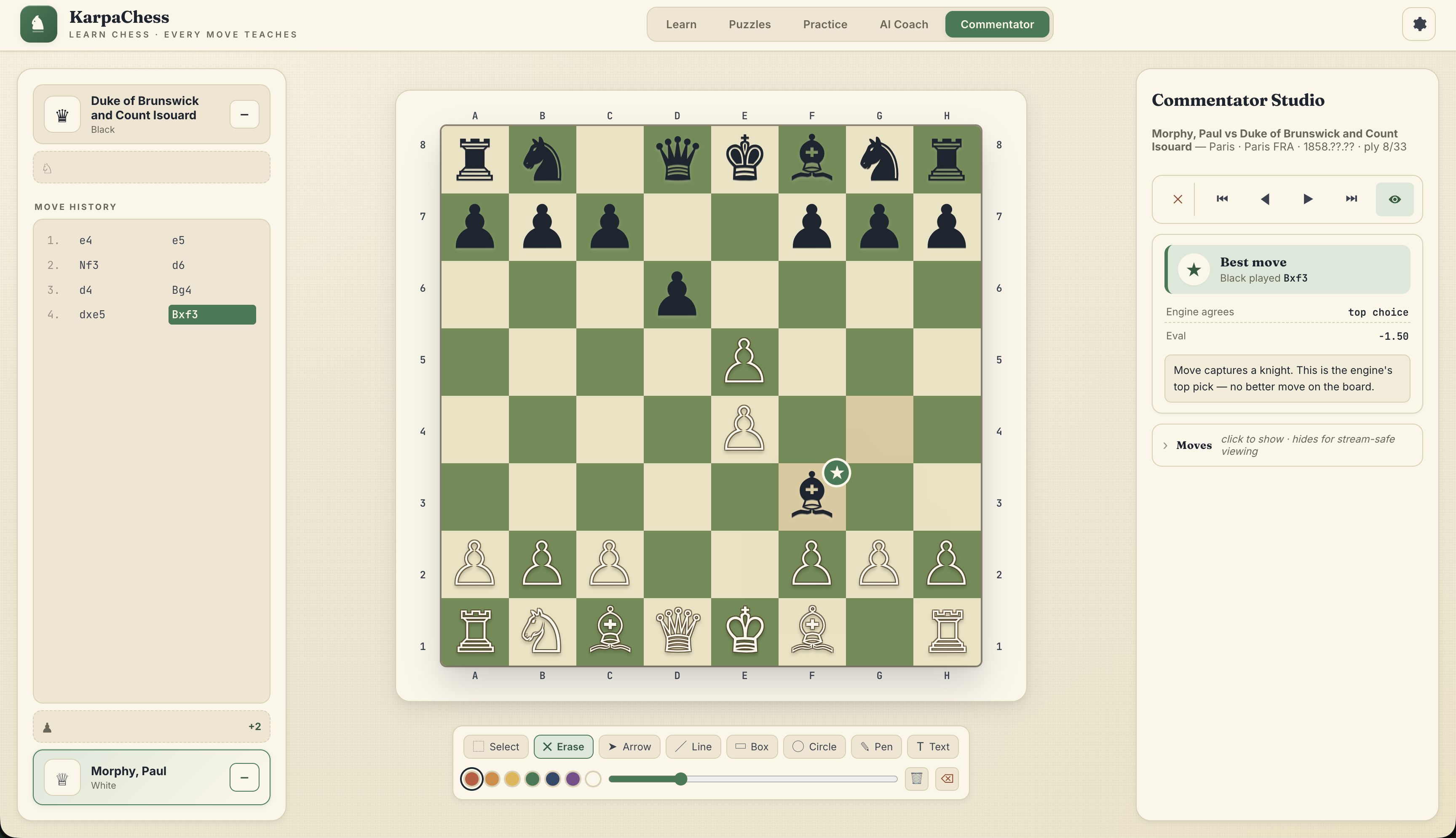Select the Arrow annotation tool
The height and width of the screenshot is (838, 1456).
[629, 747]
